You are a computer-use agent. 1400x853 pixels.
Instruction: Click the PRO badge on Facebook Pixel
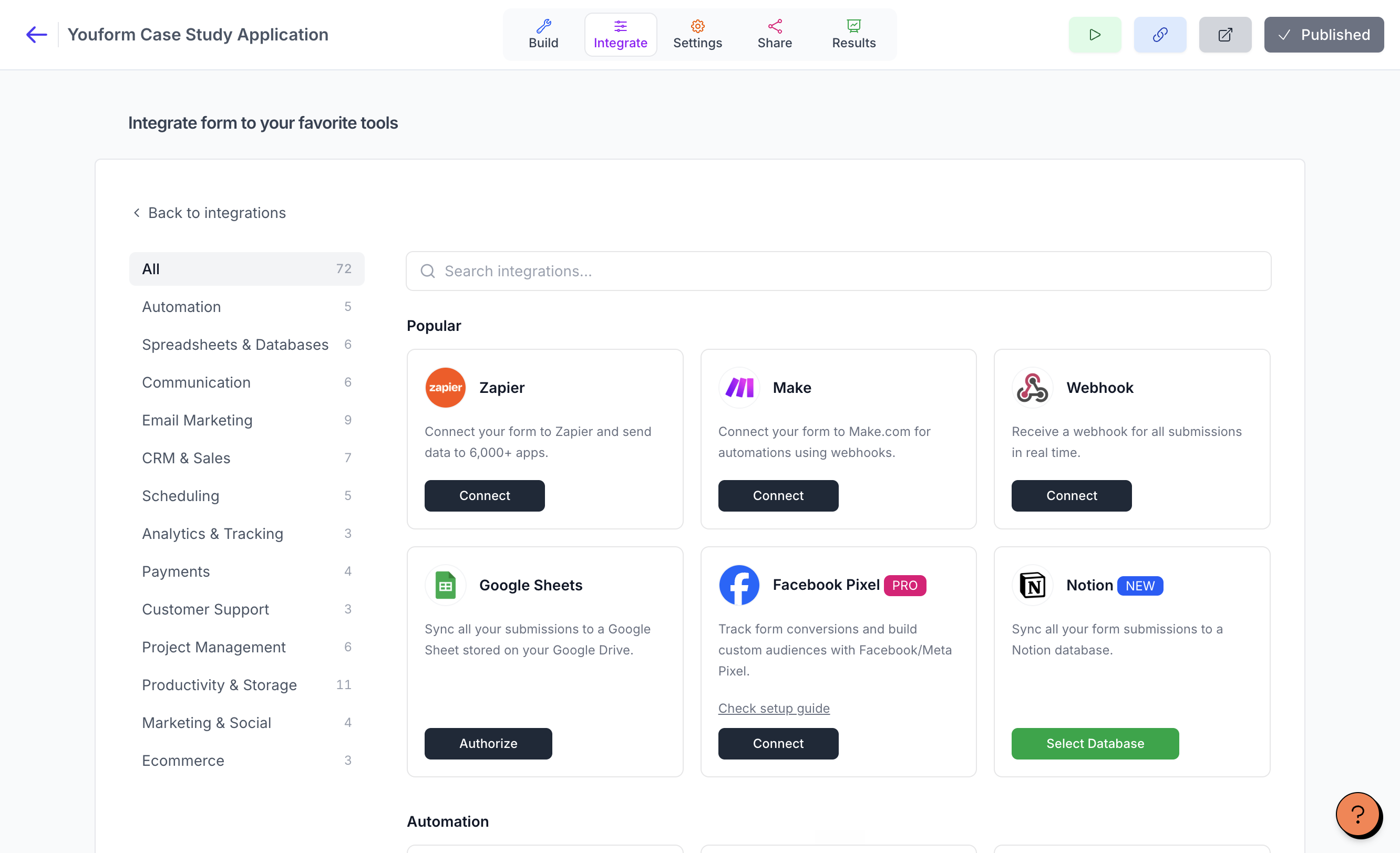[904, 585]
